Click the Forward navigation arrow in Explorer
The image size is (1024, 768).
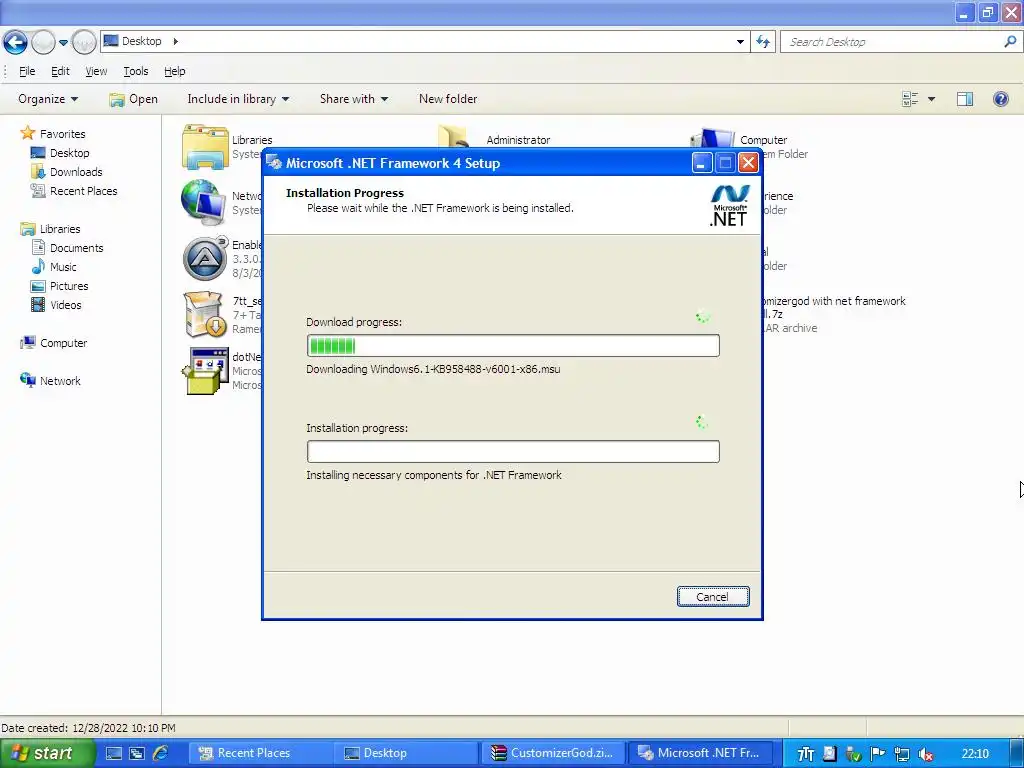43,42
